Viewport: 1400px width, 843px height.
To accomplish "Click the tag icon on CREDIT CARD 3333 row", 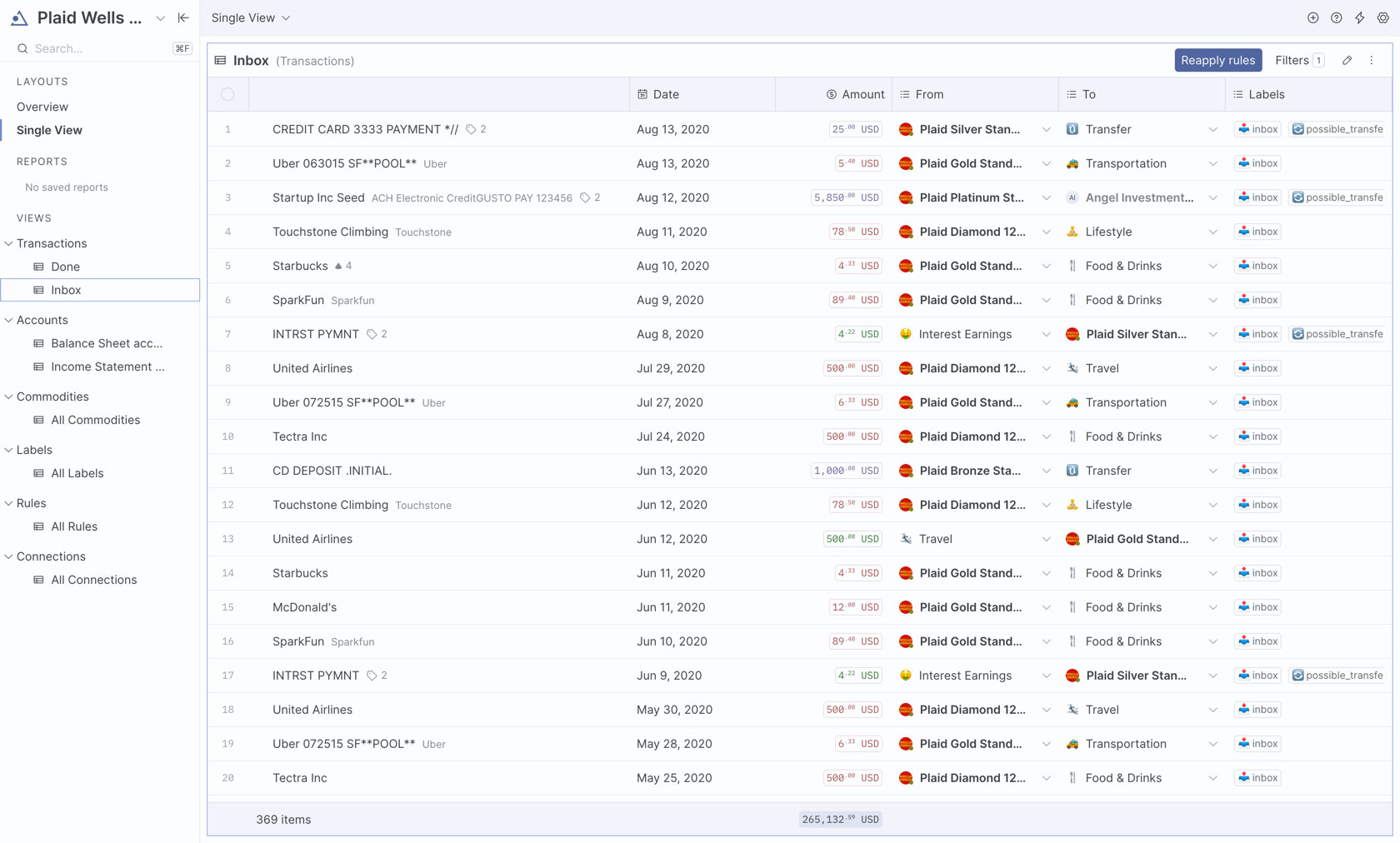I will (x=471, y=129).
